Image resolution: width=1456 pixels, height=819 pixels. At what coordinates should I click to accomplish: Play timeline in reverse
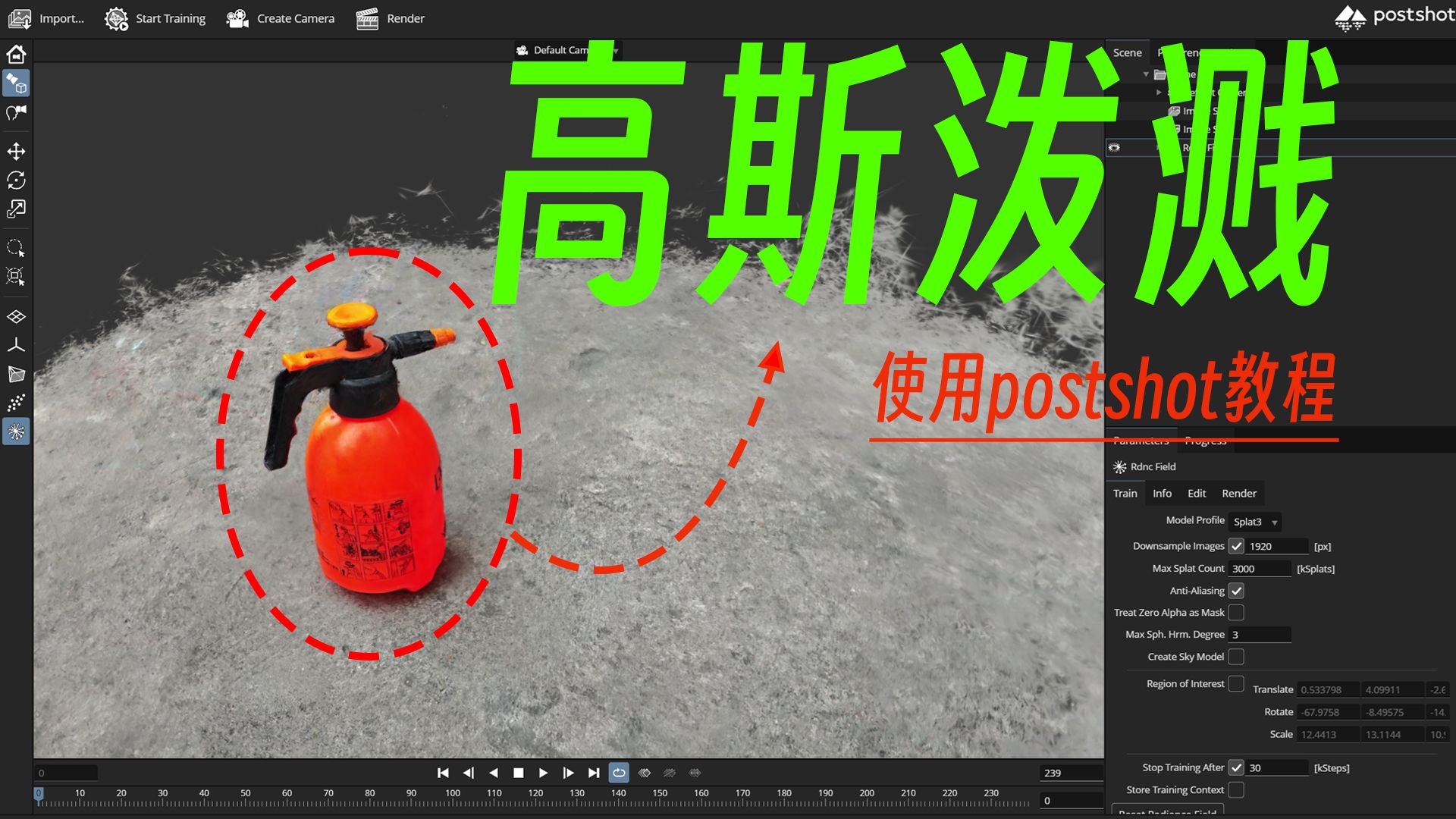tap(494, 773)
